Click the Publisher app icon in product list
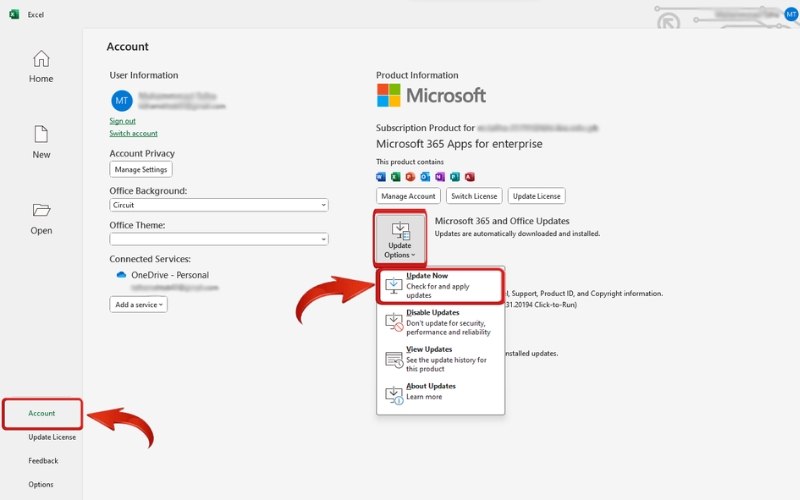This screenshot has height=500, width=800. coord(455,177)
